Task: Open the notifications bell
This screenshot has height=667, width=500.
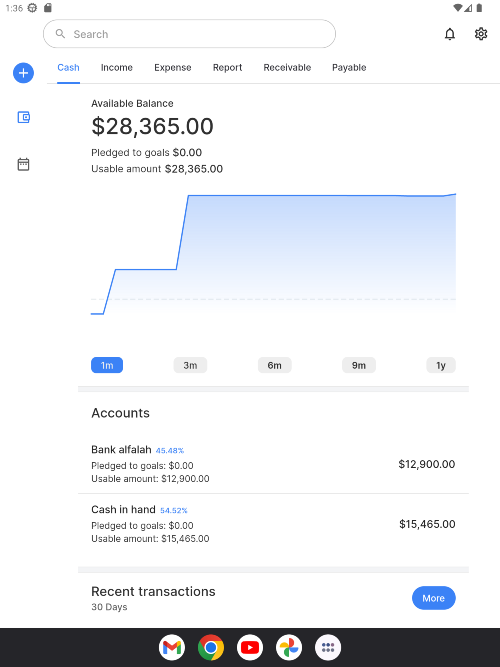Action: [450, 34]
